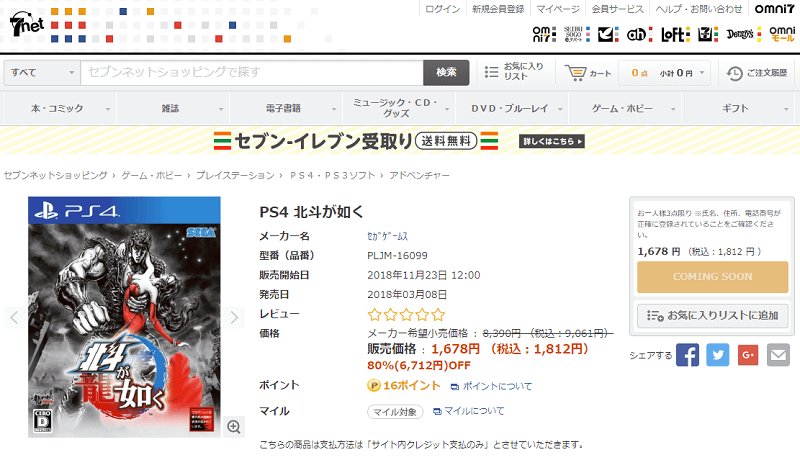Viewport: 800px width, 460px height.
Task: Go to マイページ
Action: [558, 9]
